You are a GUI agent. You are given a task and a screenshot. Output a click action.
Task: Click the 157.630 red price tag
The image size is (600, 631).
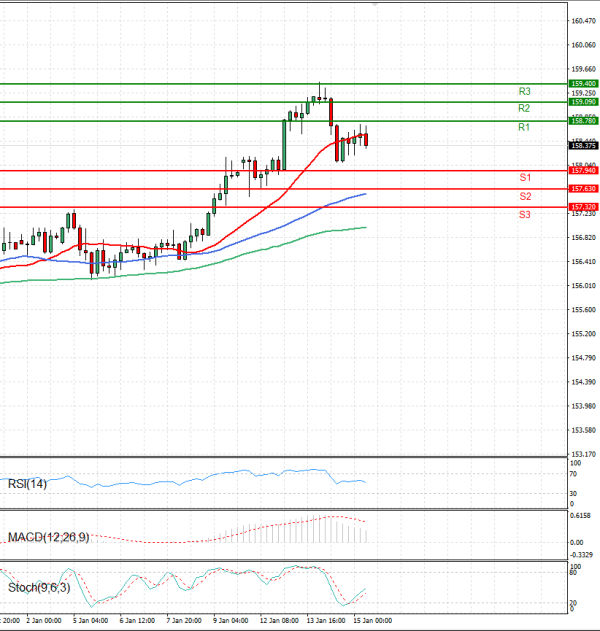coord(583,189)
